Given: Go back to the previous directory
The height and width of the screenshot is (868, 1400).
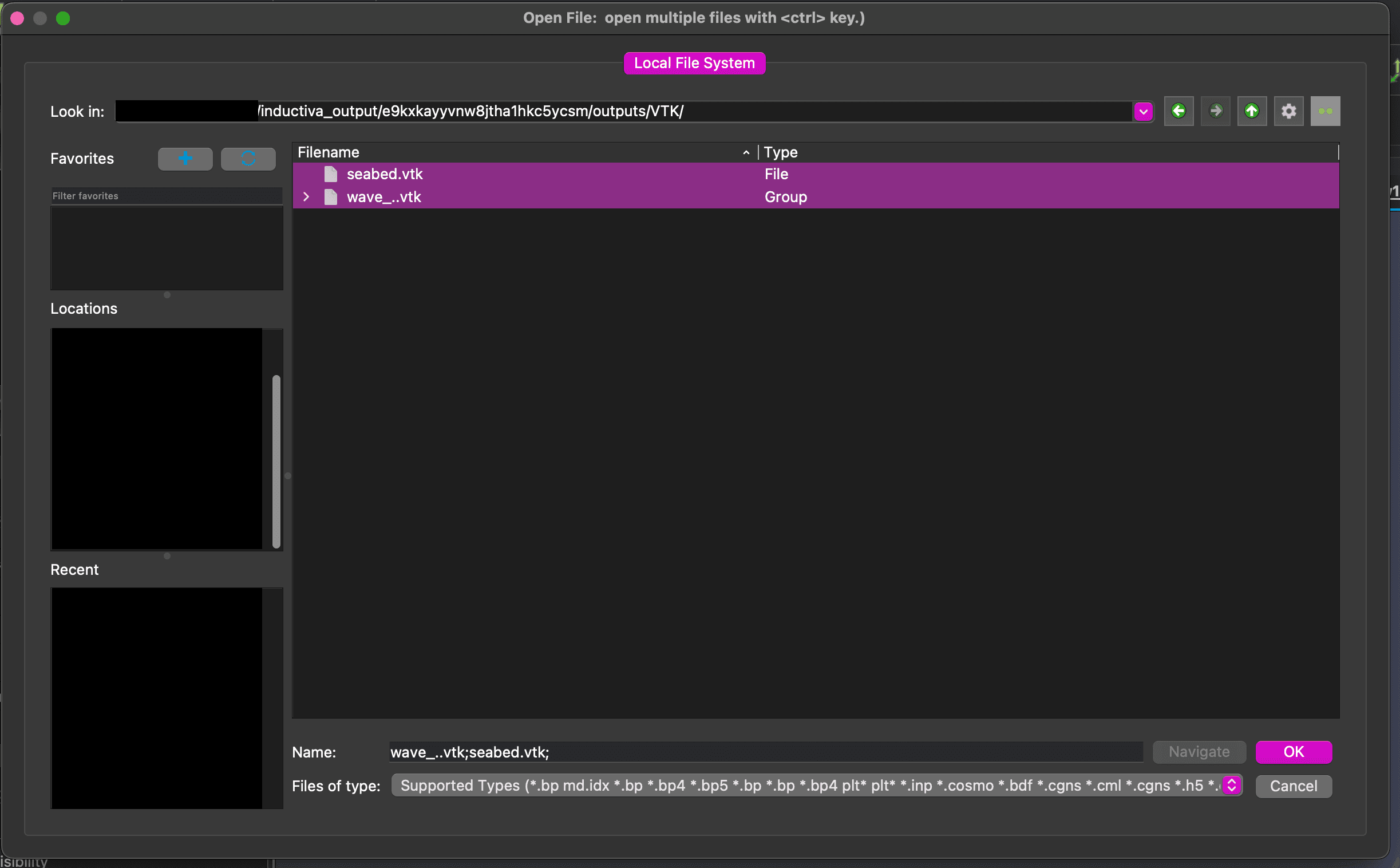Looking at the screenshot, I should [1179, 111].
